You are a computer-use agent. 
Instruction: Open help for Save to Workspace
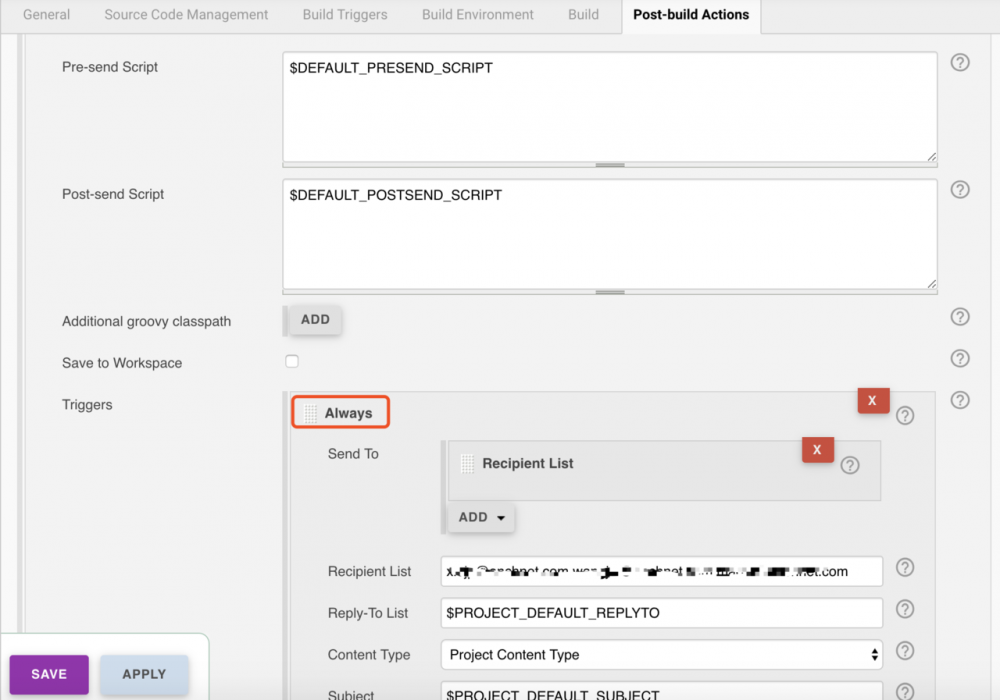959,358
